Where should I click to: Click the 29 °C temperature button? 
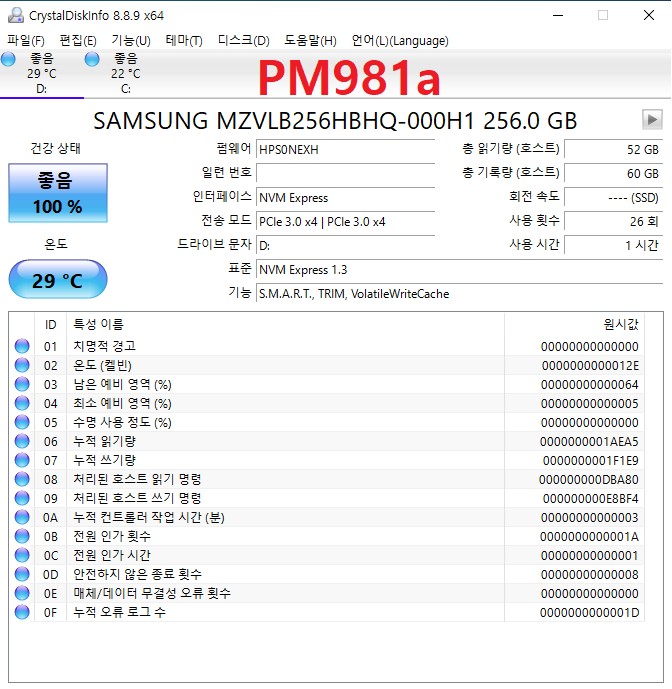(58, 279)
